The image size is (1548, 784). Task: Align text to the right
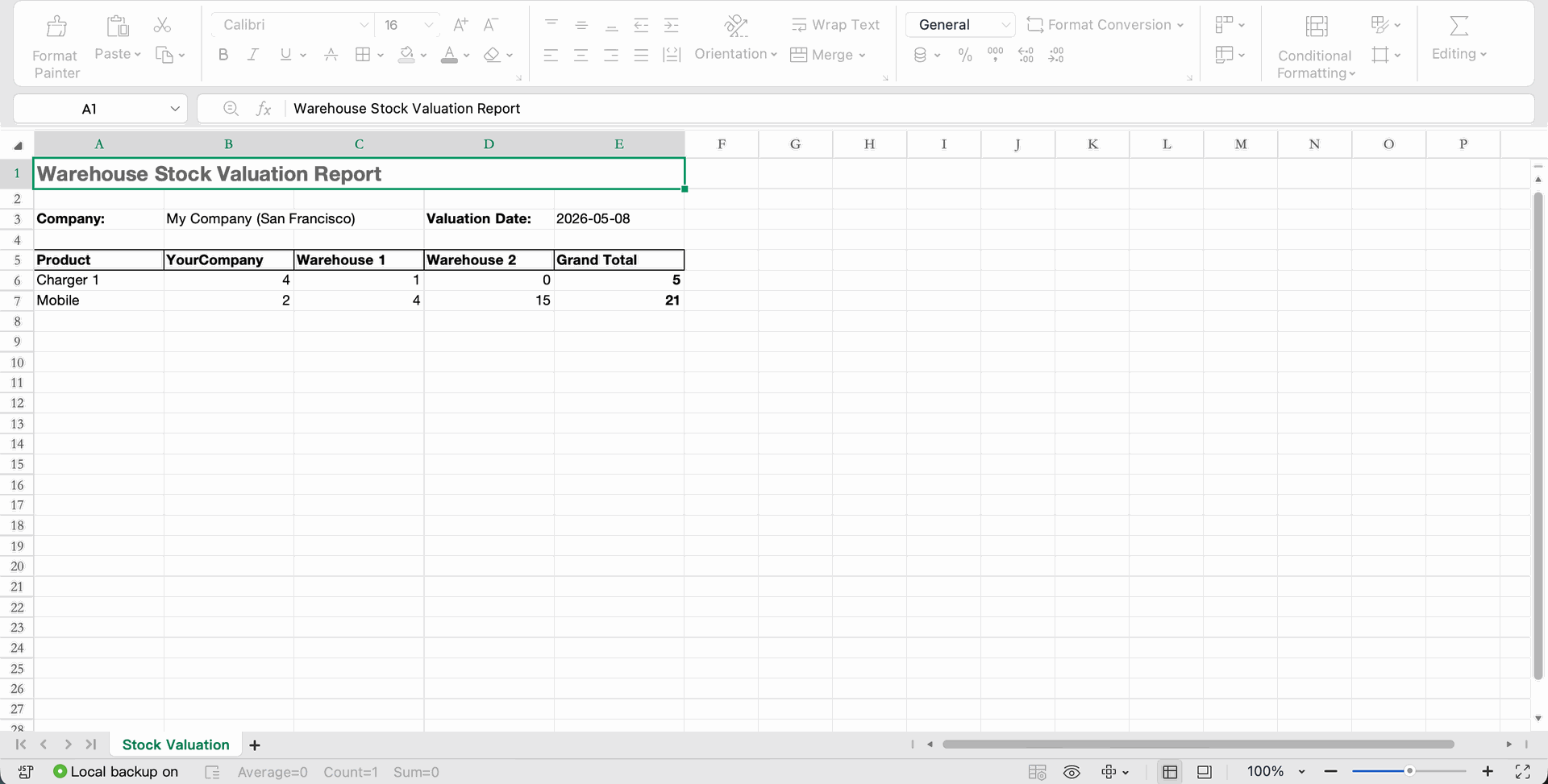[611, 55]
